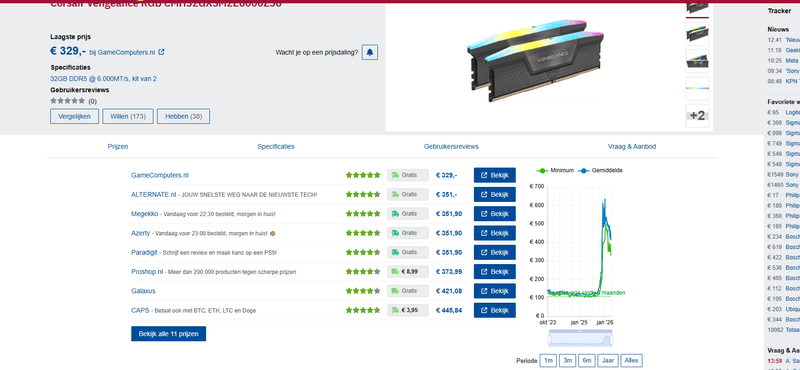800x370 pixels.
Task: Set chart period to 1m
Action: (548, 360)
